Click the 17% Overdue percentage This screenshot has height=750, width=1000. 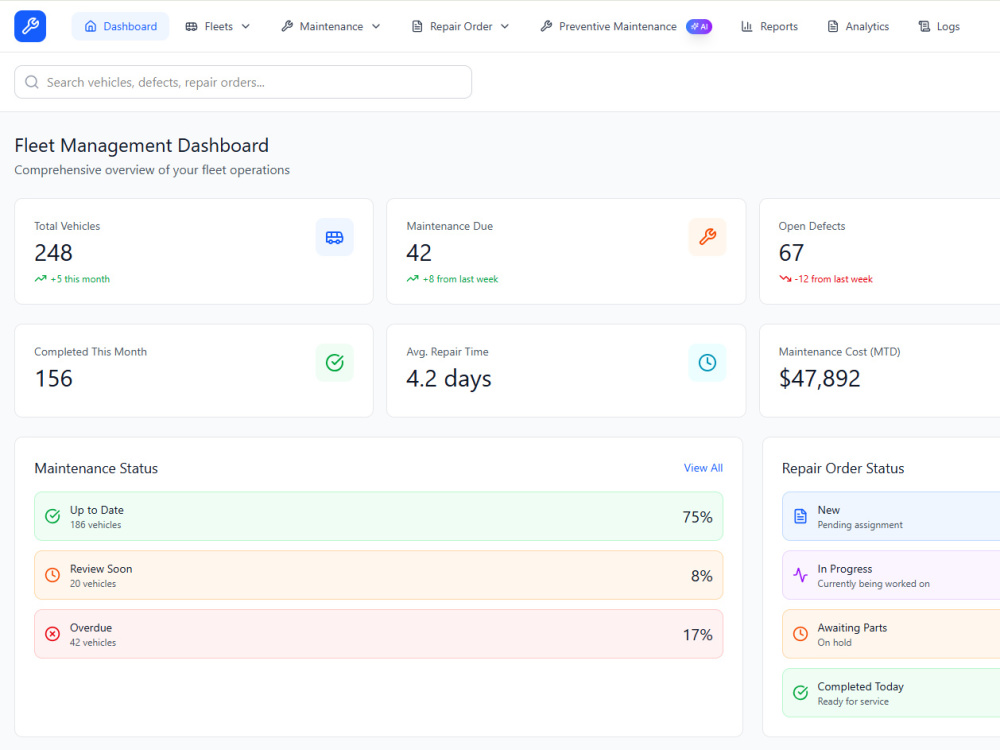coord(698,635)
